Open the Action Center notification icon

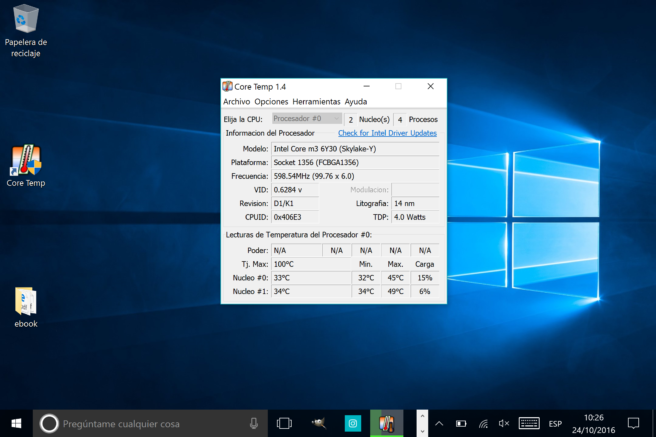coord(633,424)
